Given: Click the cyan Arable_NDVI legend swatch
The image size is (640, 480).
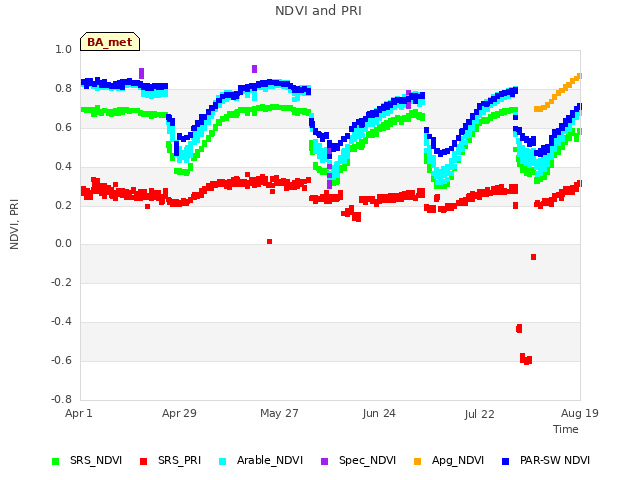Looking at the screenshot, I should coord(222,461).
